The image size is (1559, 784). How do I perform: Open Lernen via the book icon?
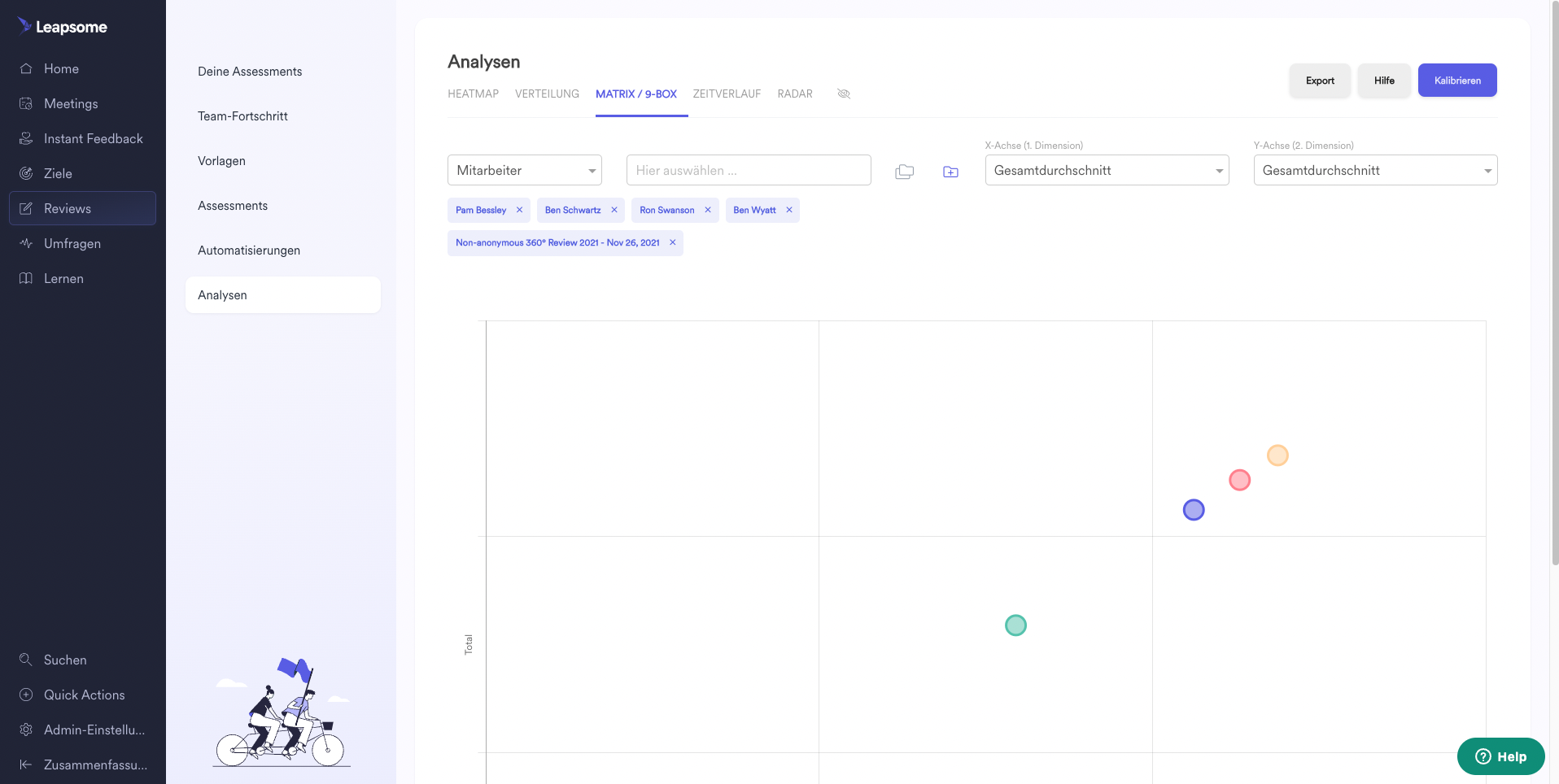(26, 278)
